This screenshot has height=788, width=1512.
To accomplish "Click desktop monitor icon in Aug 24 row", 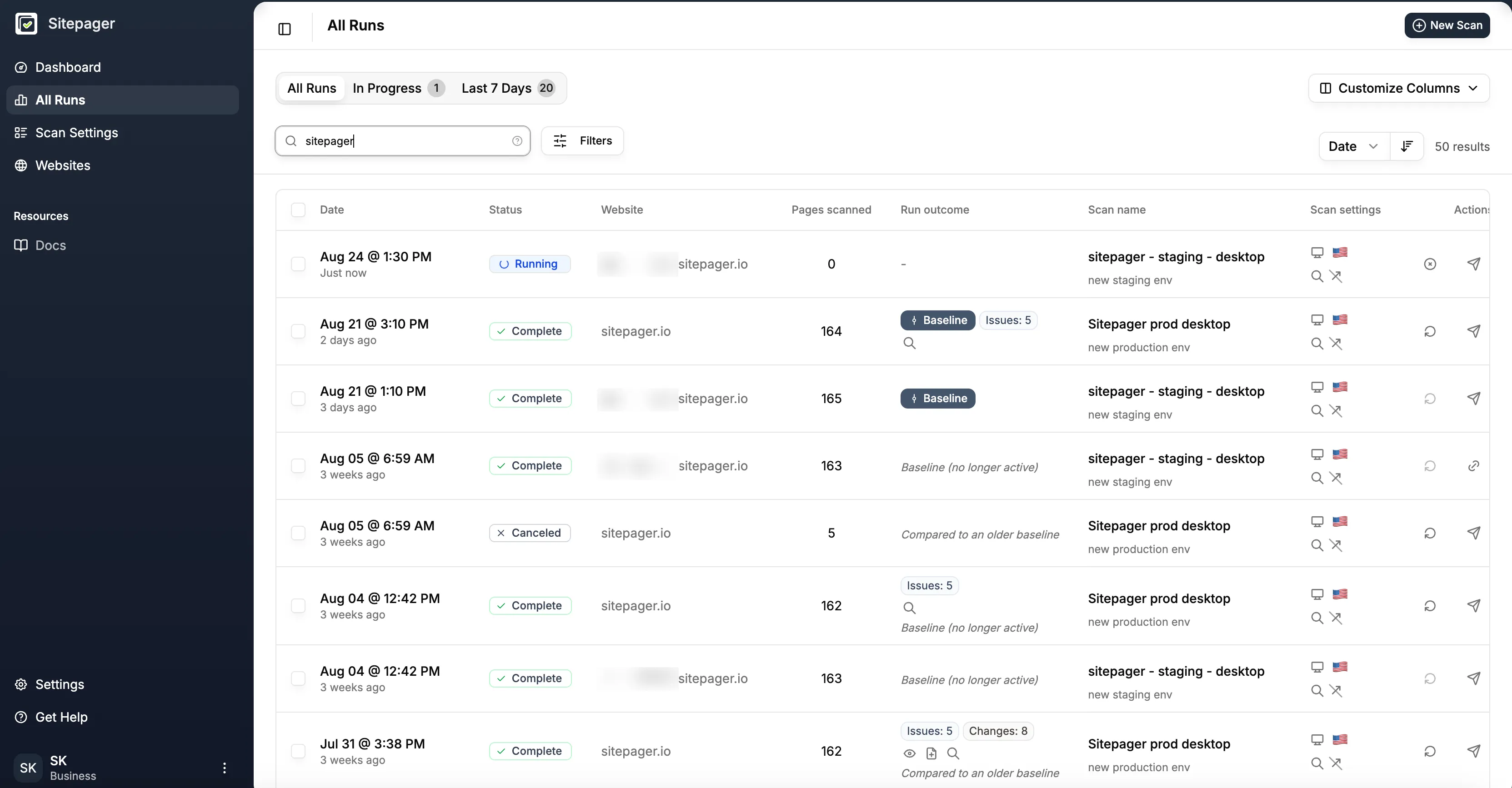I will (1317, 252).
